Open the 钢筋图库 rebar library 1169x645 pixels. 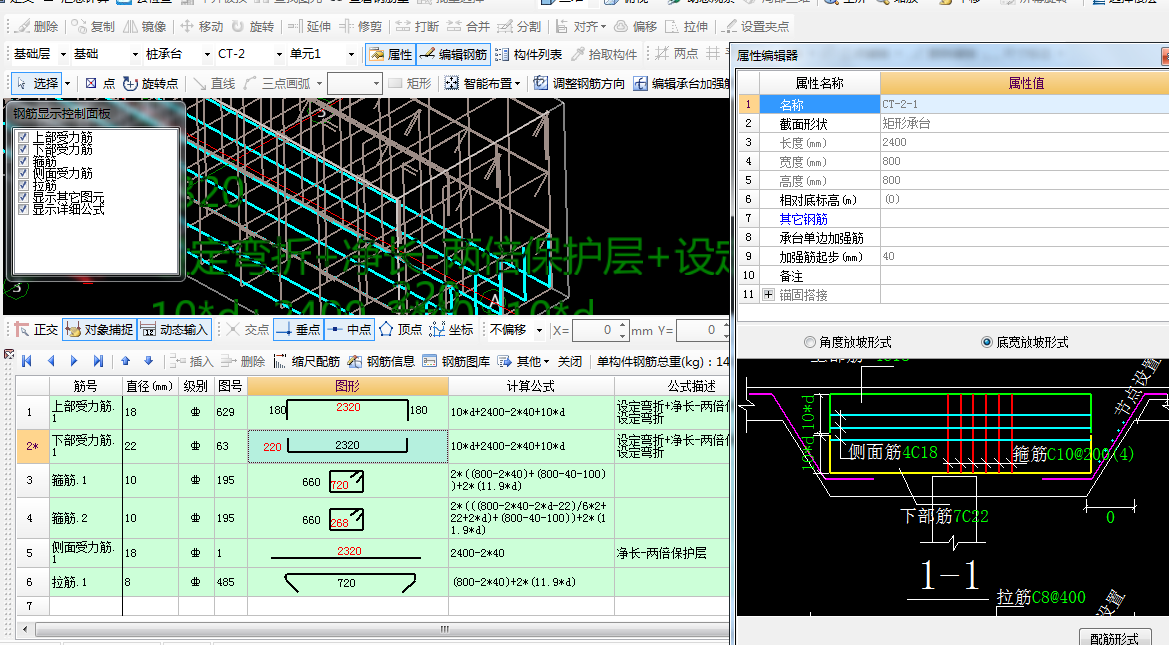click(456, 361)
